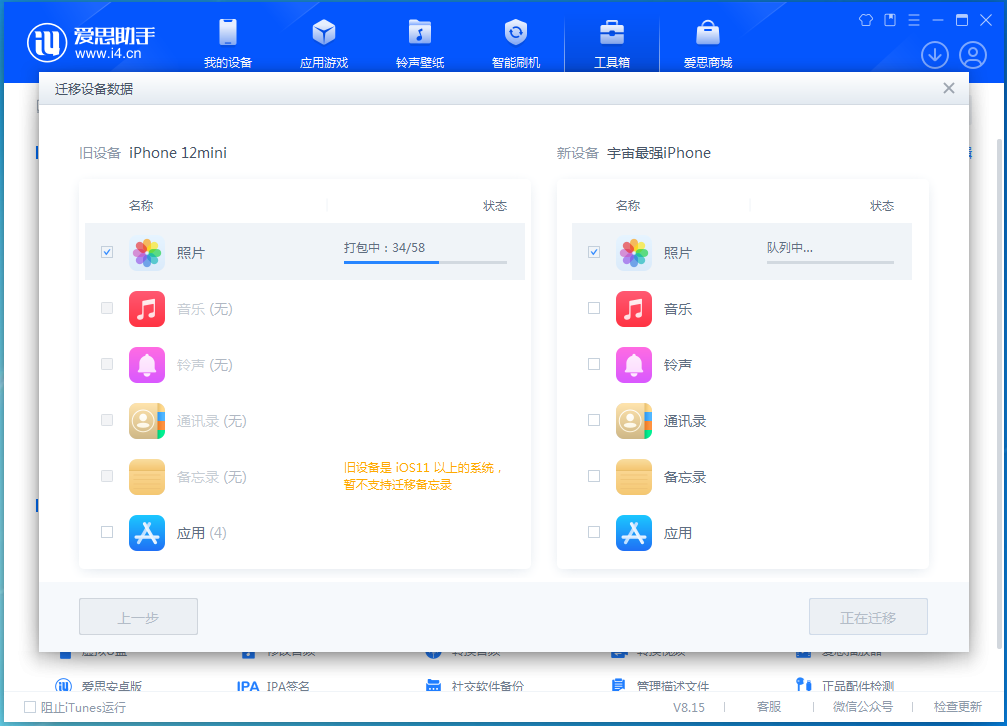Click the 爱思助手 logo

[91, 43]
